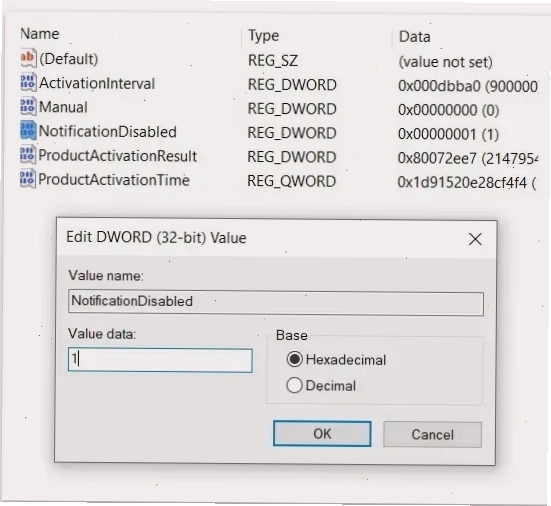The image size is (551, 506).
Task: Sort by the Name column header
Action: (40, 34)
